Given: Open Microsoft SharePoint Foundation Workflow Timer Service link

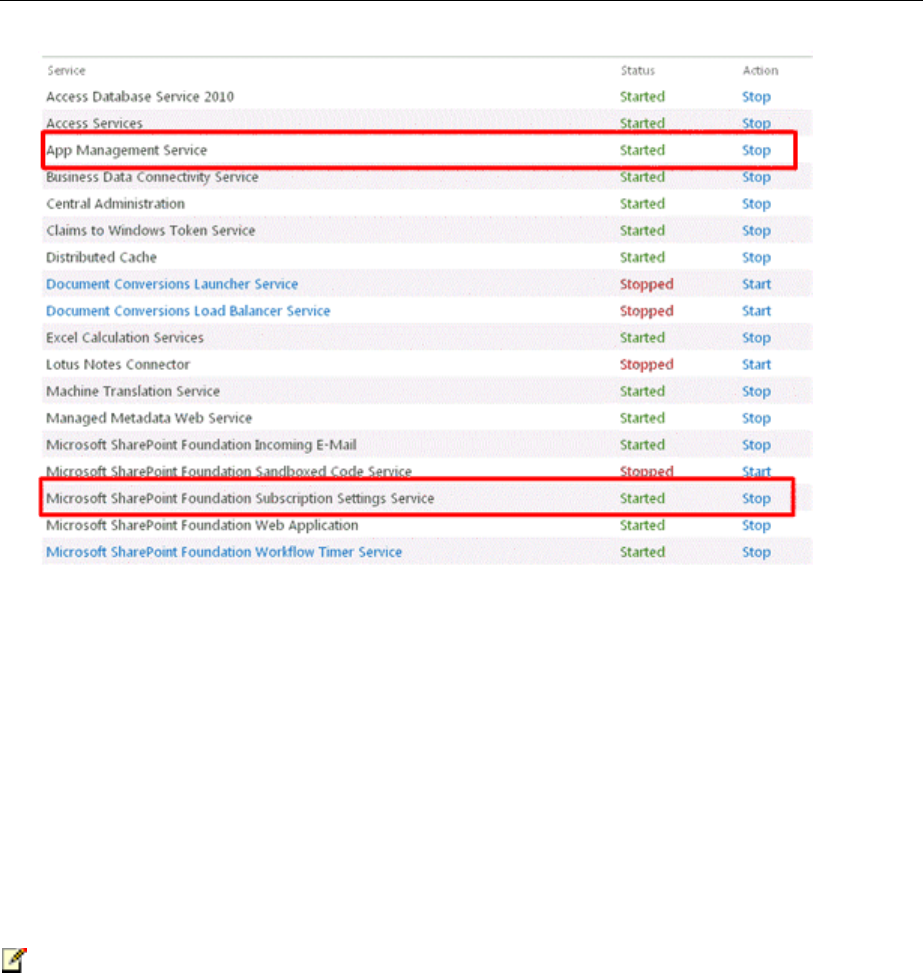Looking at the screenshot, I should (x=224, y=552).
